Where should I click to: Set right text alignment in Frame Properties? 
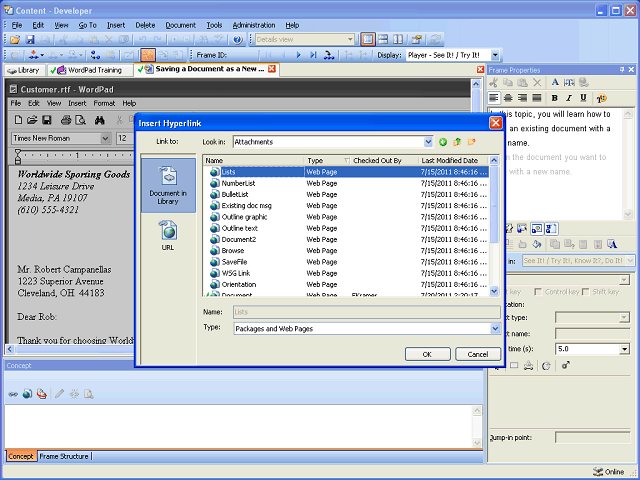click(522, 98)
